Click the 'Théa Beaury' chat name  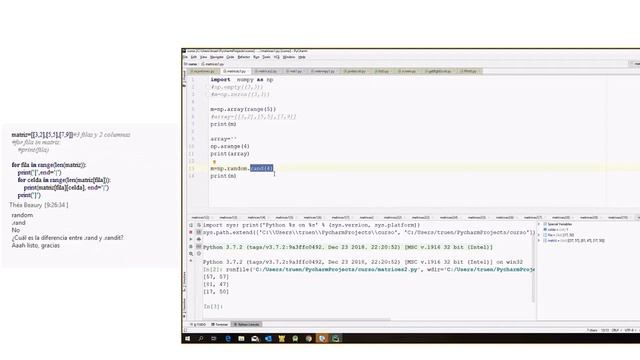25,205
